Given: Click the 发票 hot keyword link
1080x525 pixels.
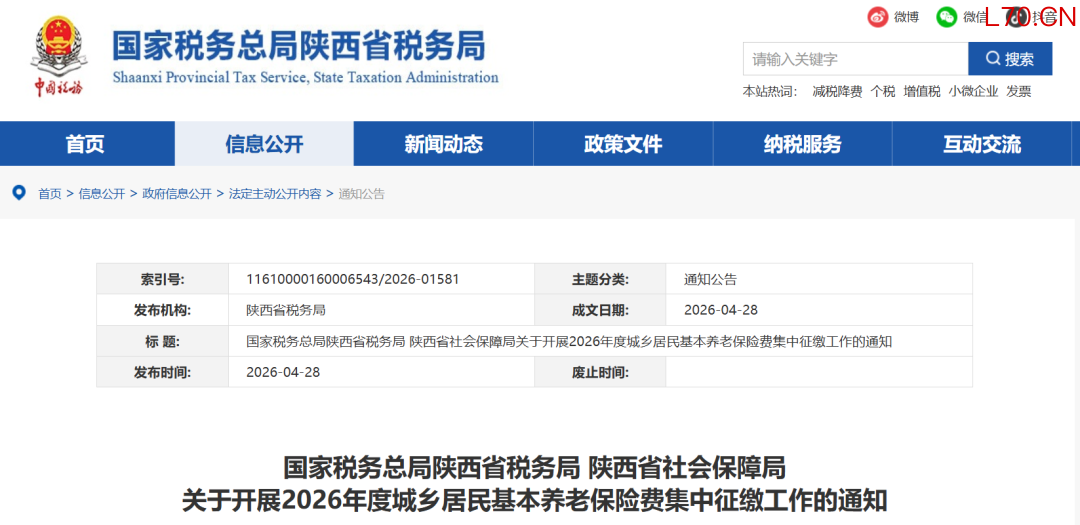Looking at the screenshot, I should [x=1018, y=91].
